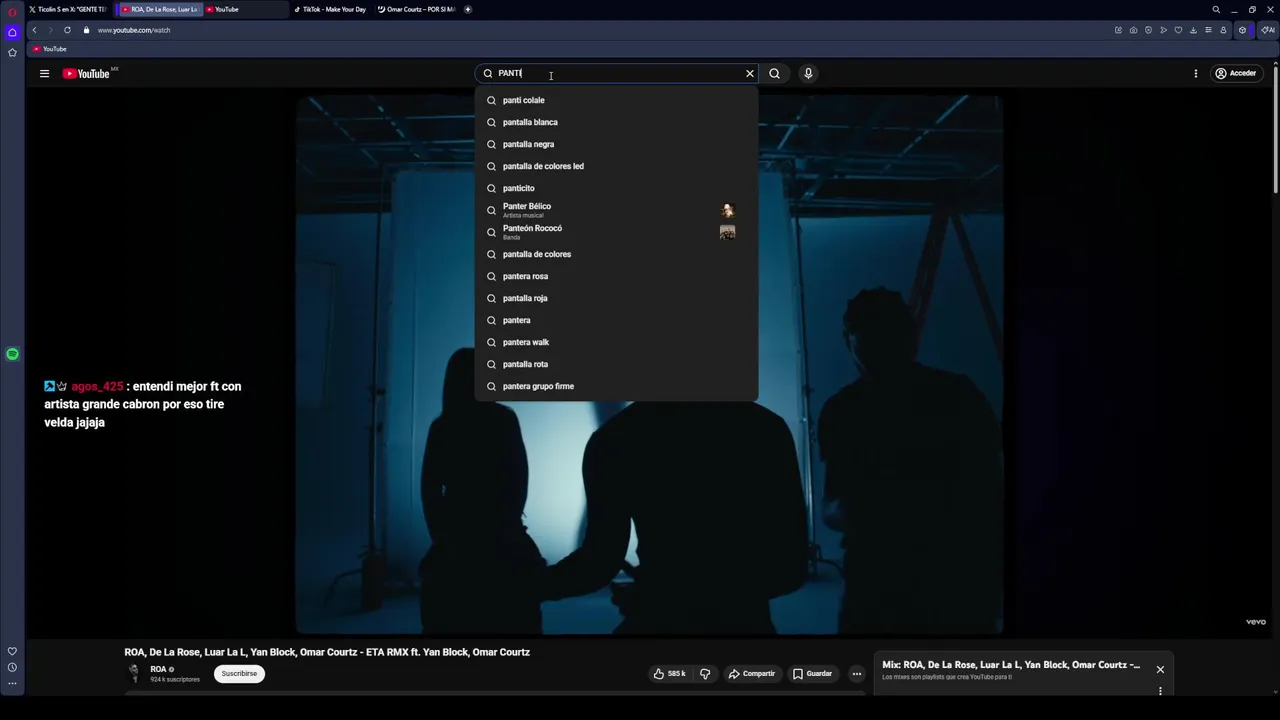Viewport: 1280px width, 720px height.
Task: Click the send flow arrow toolbar icon
Action: [x=1163, y=30]
